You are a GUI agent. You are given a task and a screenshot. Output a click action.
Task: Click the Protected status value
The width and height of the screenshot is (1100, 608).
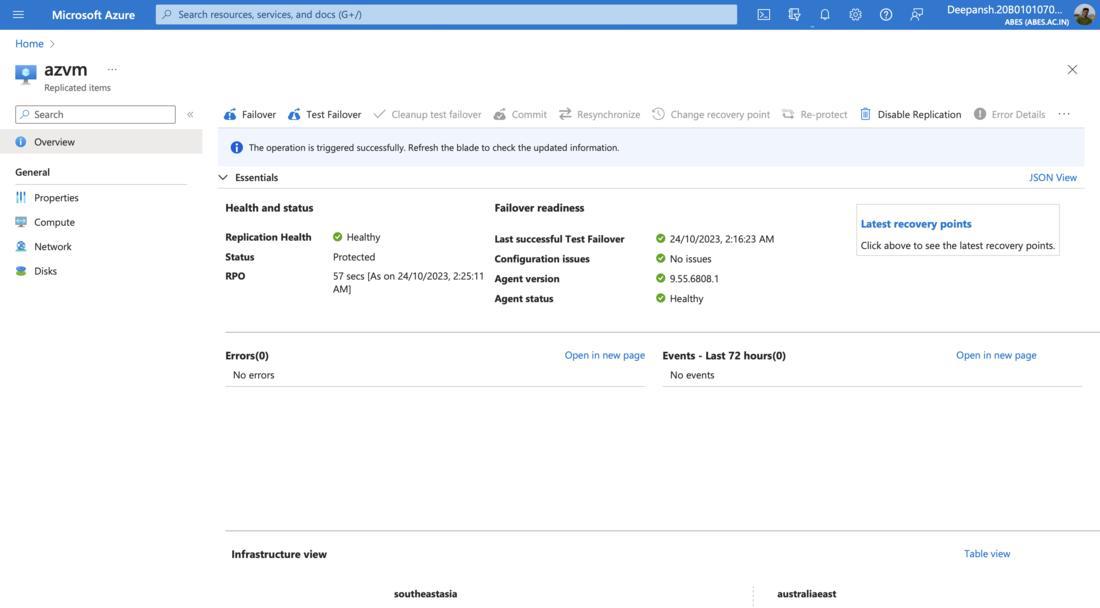coord(354,257)
